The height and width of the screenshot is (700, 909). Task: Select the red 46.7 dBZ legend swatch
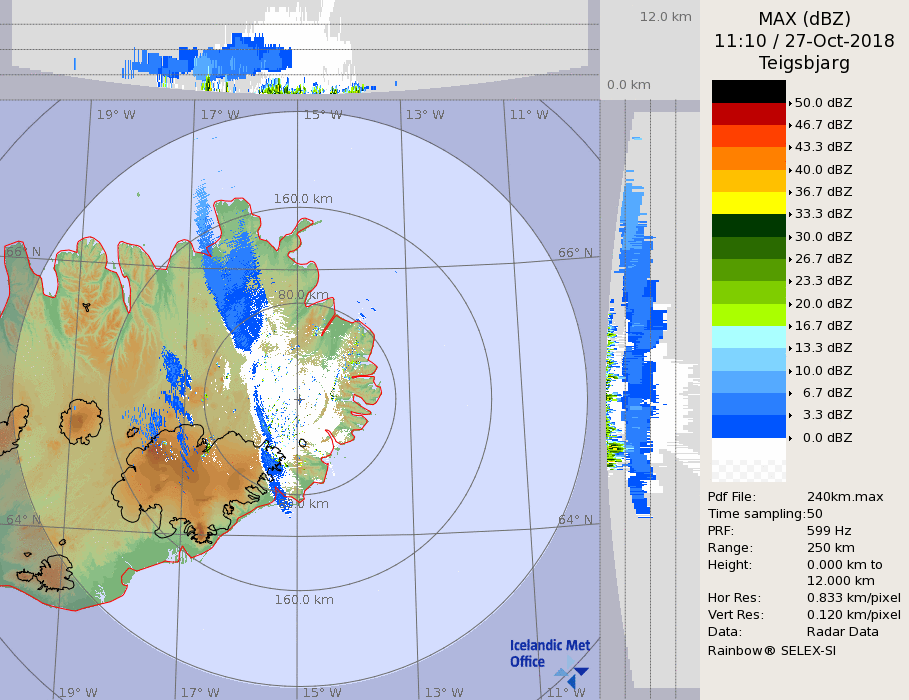pos(748,114)
